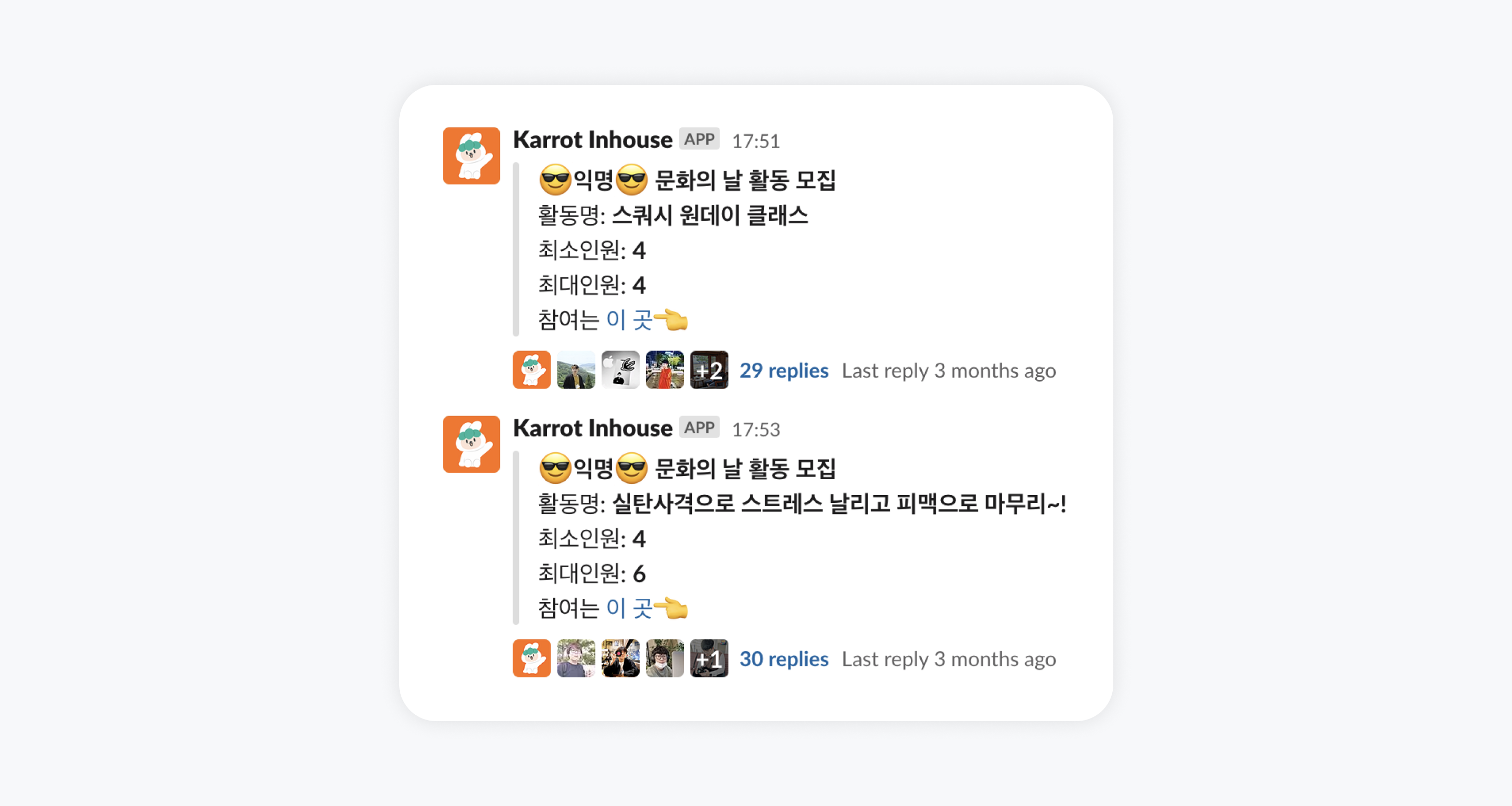Click '이 곳' link in squash class post
The image size is (1512, 806).
tap(629, 321)
